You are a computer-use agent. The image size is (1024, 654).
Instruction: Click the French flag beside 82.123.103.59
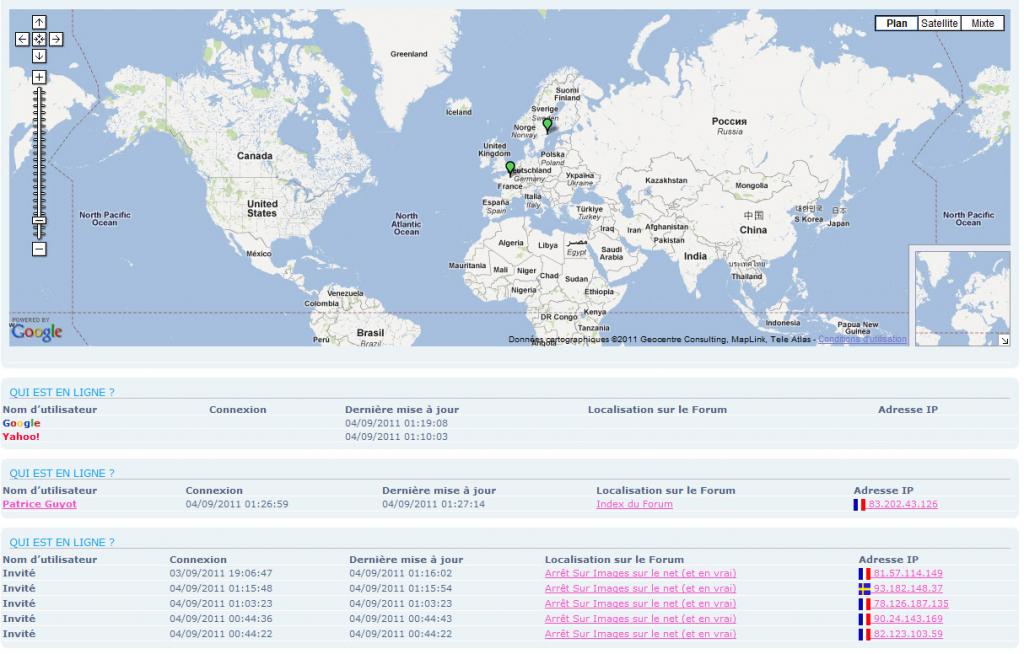point(865,634)
